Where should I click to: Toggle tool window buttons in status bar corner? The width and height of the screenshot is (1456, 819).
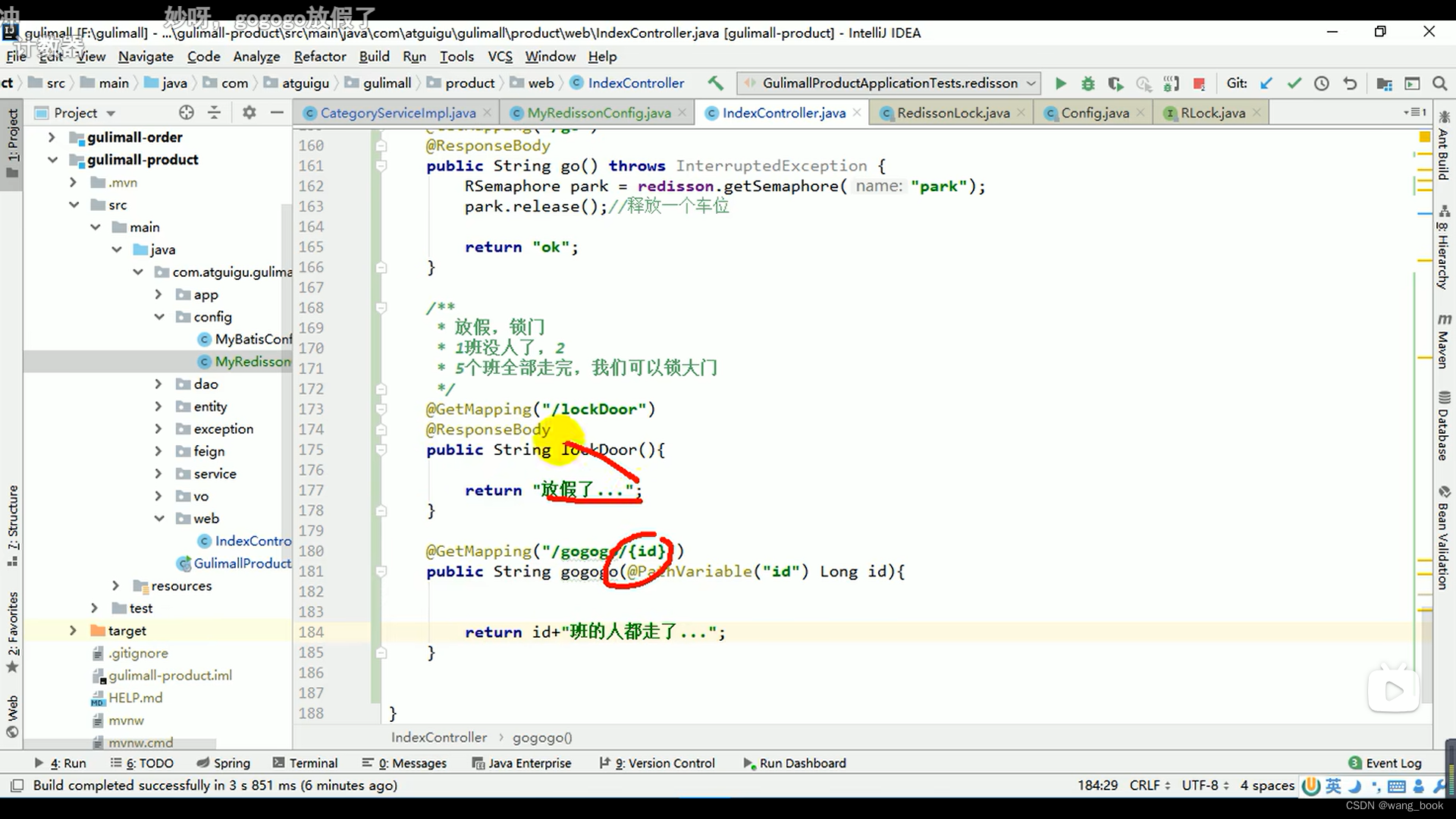[x=17, y=785]
